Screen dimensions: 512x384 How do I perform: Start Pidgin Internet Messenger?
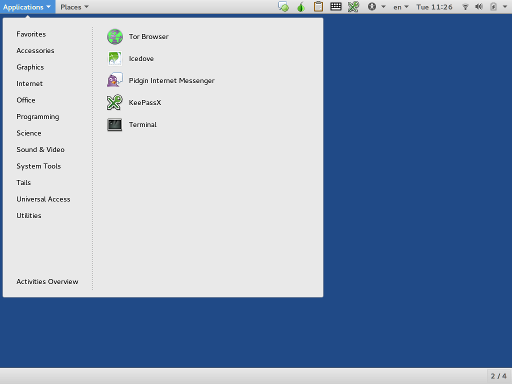(x=161, y=81)
